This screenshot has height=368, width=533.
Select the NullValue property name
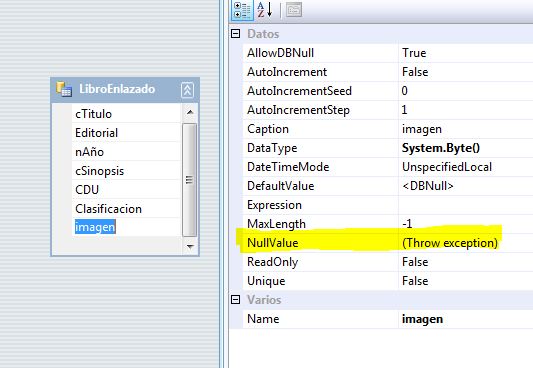[273, 243]
